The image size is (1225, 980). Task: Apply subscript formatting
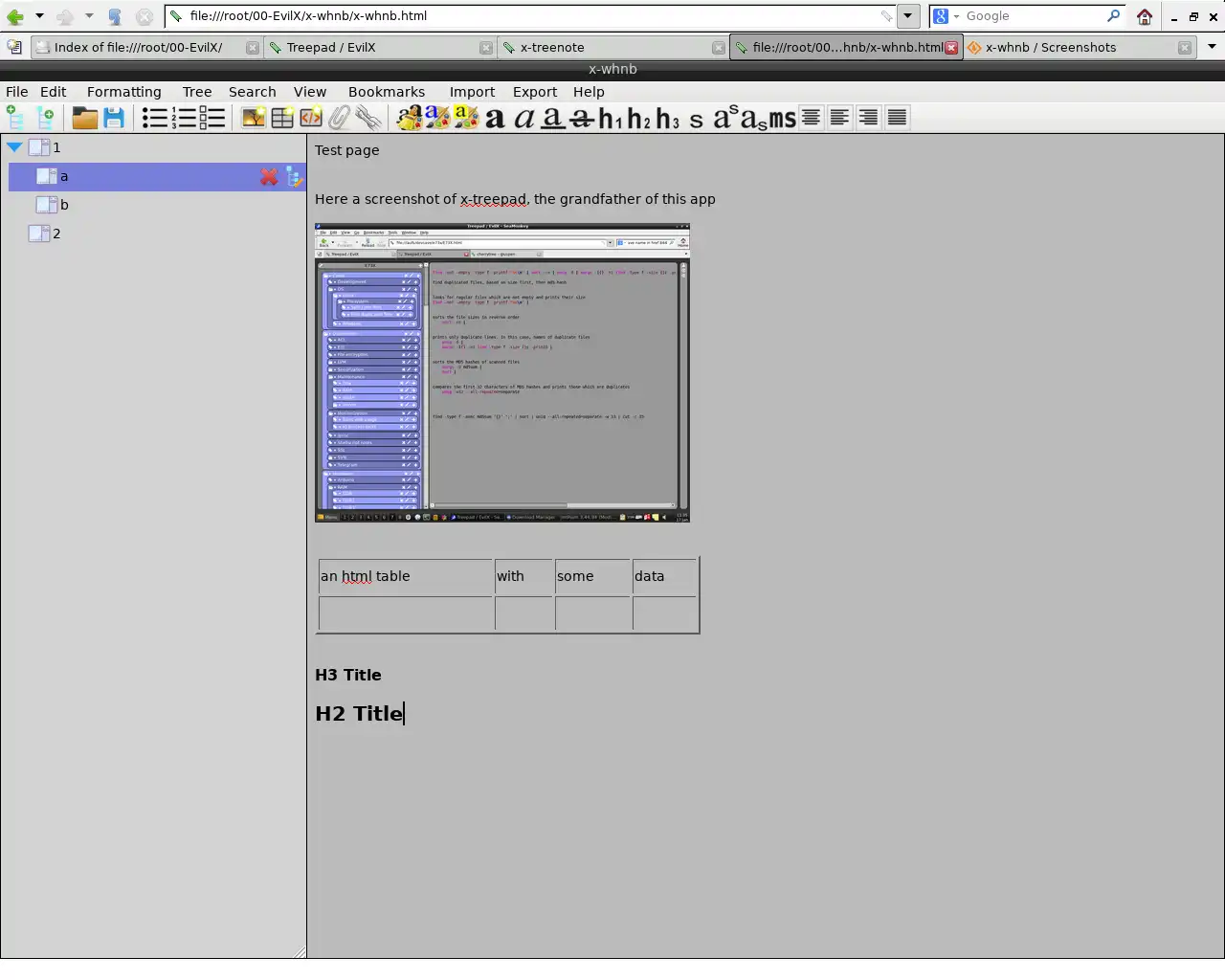[x=754, y=120]
